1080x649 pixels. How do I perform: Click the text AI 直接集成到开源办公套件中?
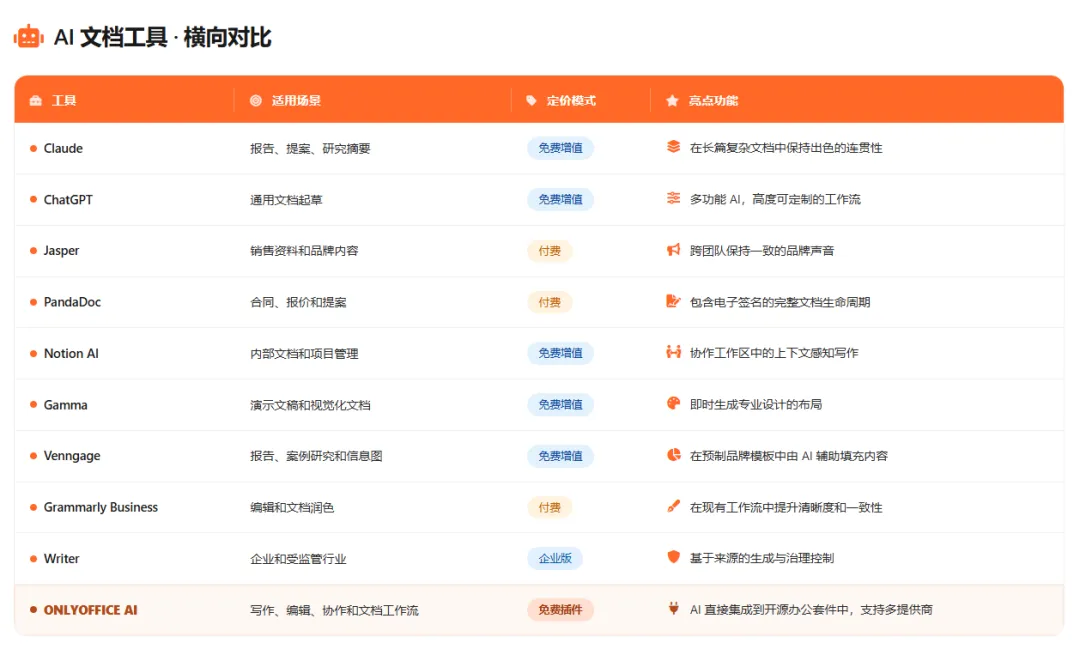pyautogui.click(x=769, y=610)
